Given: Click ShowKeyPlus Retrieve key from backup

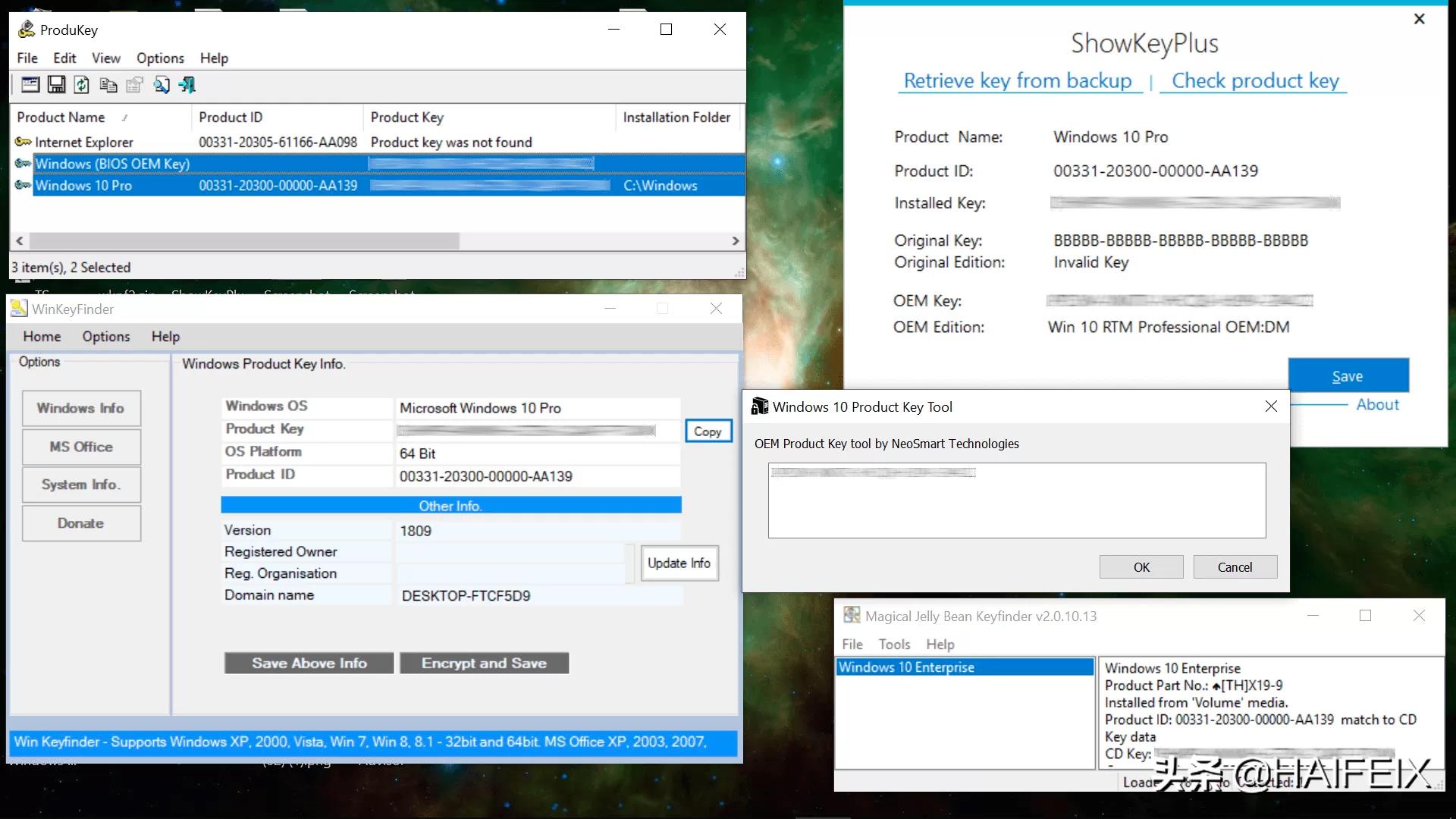Looking at the screenshot, I should 1018,80.
